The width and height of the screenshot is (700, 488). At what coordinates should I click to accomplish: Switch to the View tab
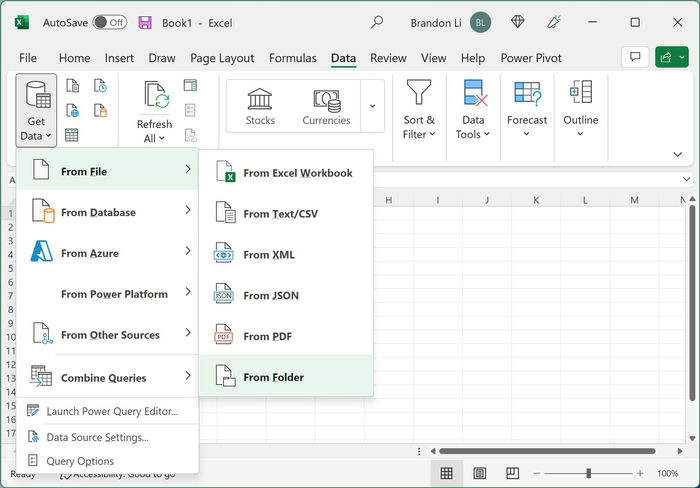(x=433, y=58)
